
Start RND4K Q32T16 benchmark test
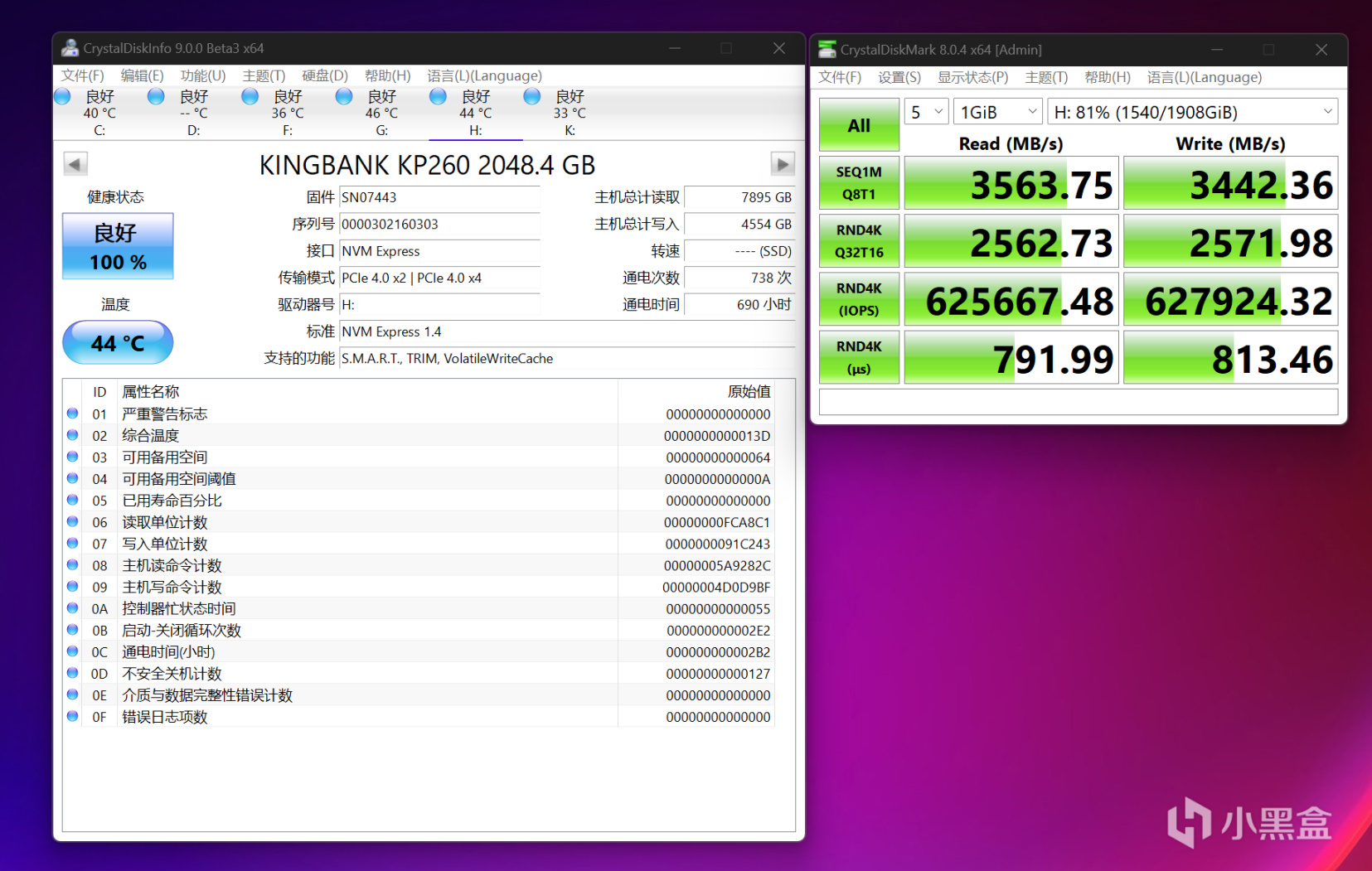tap(859, 241)
